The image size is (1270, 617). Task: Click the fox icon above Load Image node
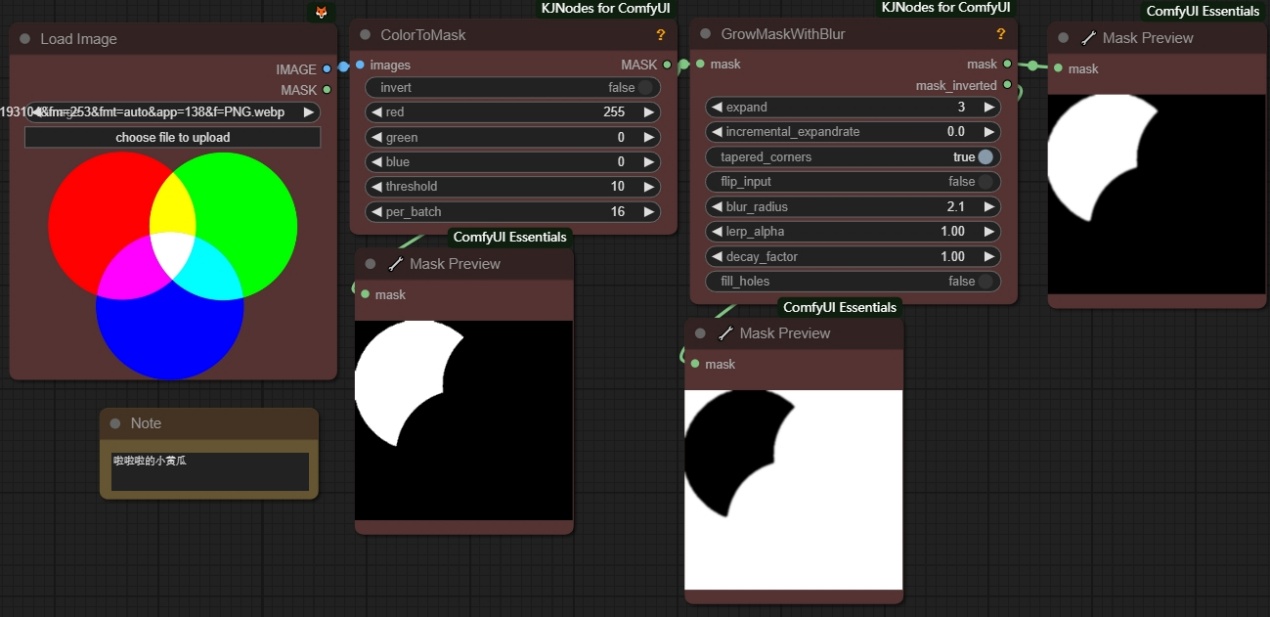pos(321,12)
